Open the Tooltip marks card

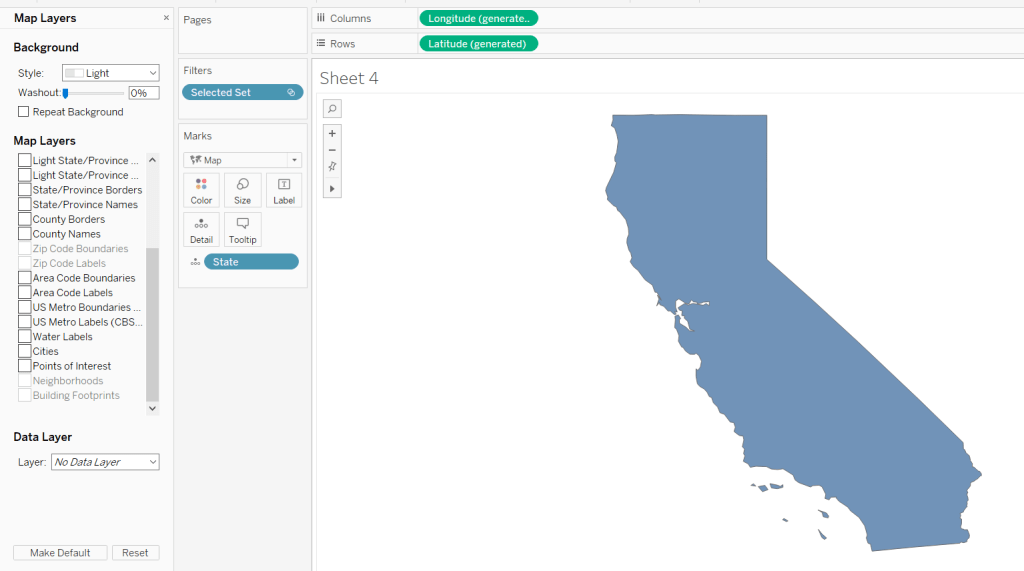[243, 230]
